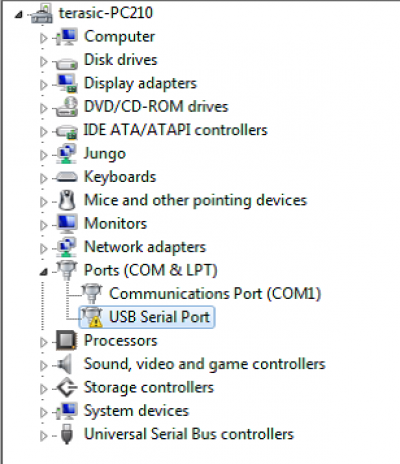This screenshot has height=464, width=400.
Task: Select the Keyboards category label
Action: (x=120, y=177)
